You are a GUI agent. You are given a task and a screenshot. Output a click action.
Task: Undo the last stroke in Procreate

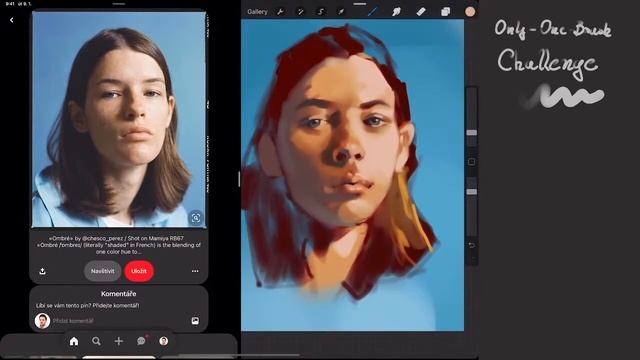point(471,245)
